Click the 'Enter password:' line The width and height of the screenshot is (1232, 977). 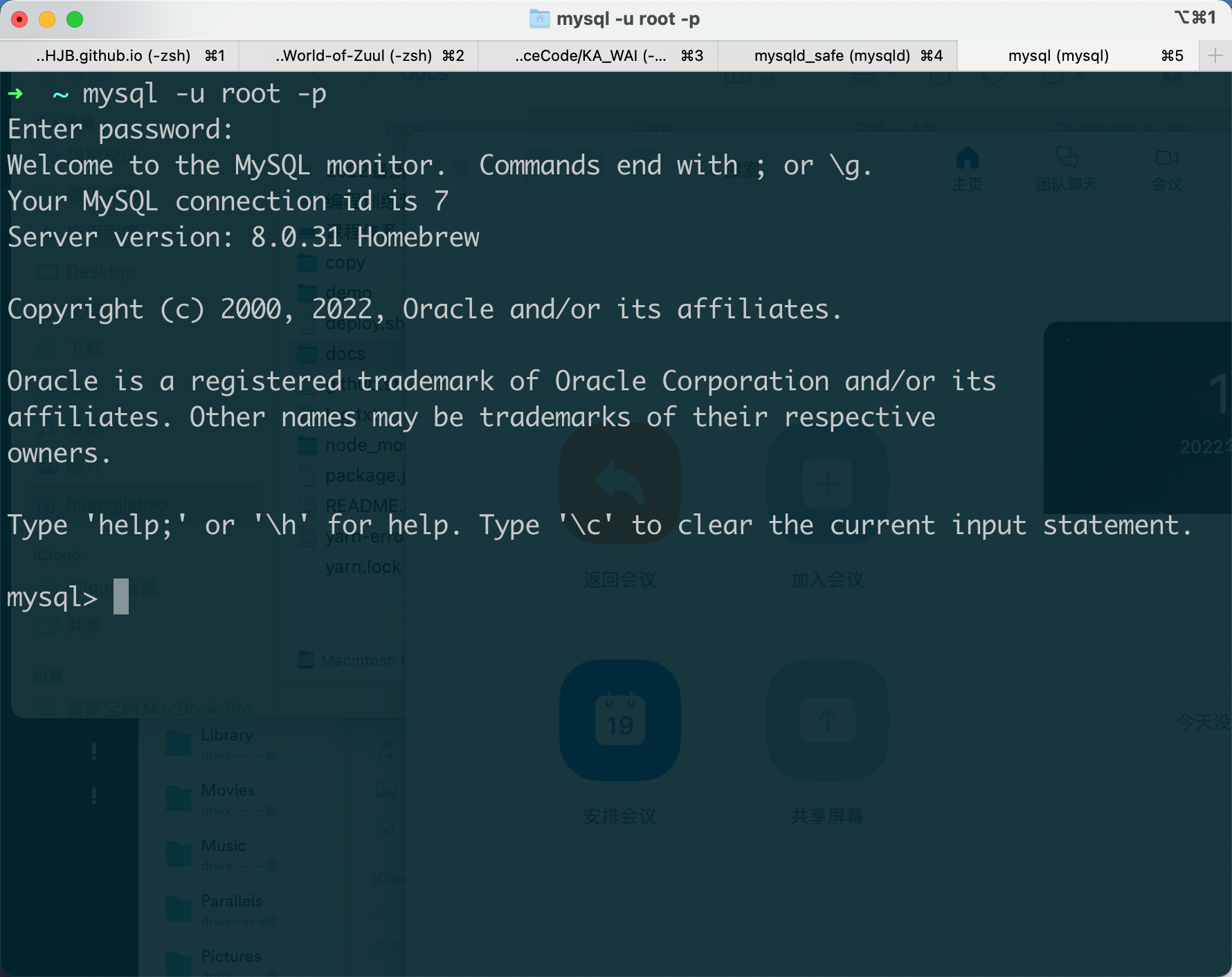[x=120, y=129]
